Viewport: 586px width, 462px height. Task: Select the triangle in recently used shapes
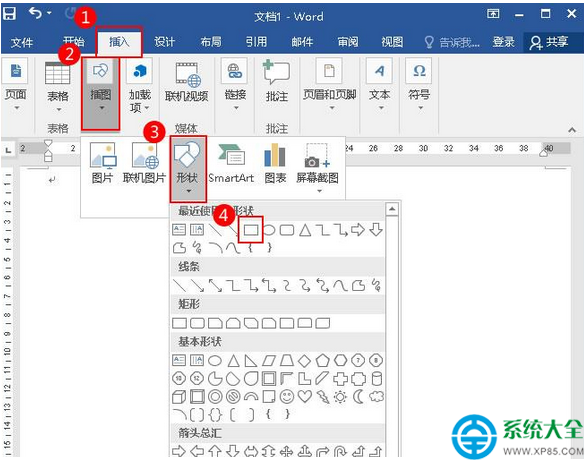[305, 230]
